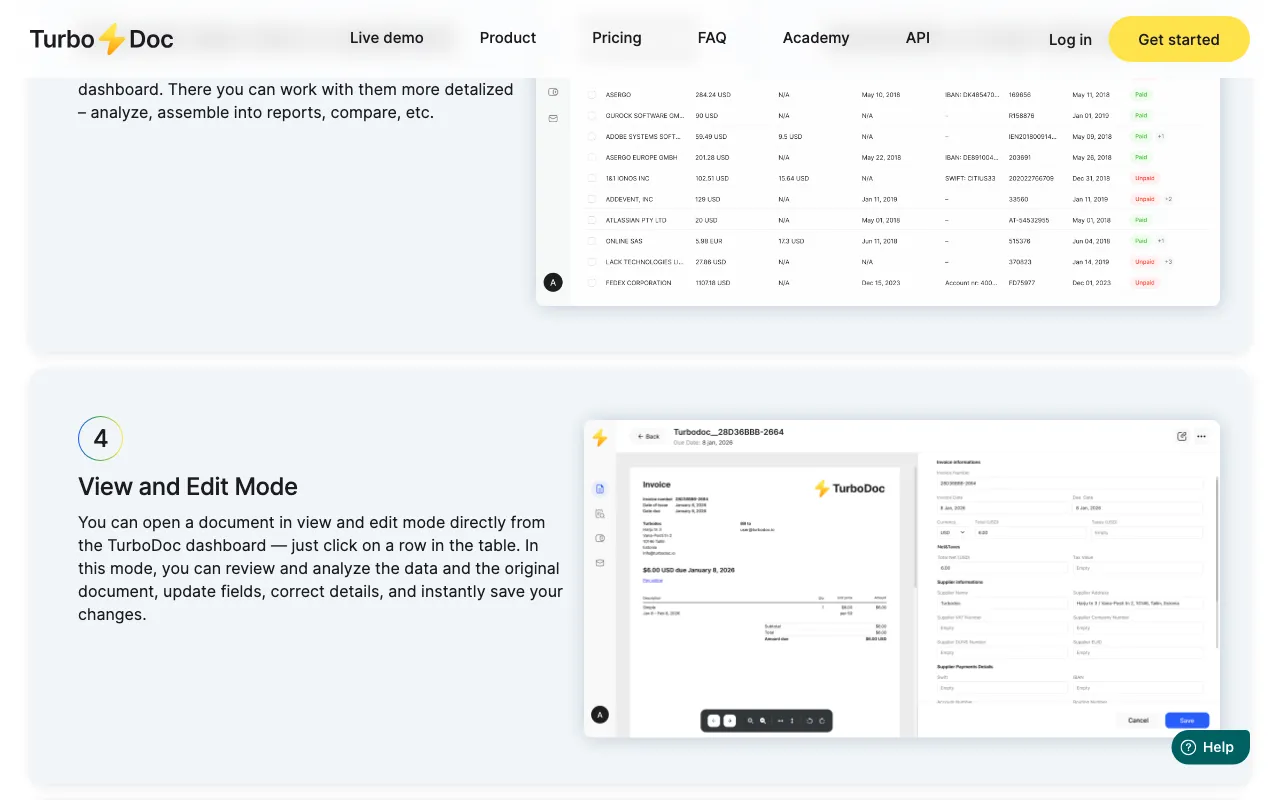Go to previous page in document toolbar
The image size is (1280, 800).
(713, 720)
